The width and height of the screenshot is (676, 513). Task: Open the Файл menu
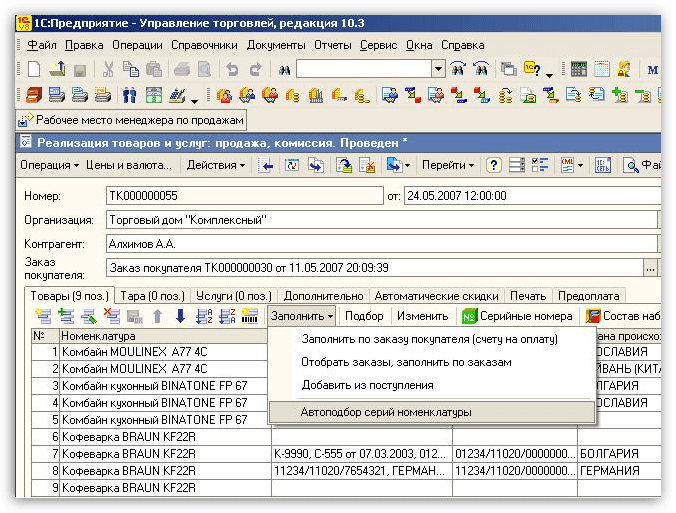41,45
